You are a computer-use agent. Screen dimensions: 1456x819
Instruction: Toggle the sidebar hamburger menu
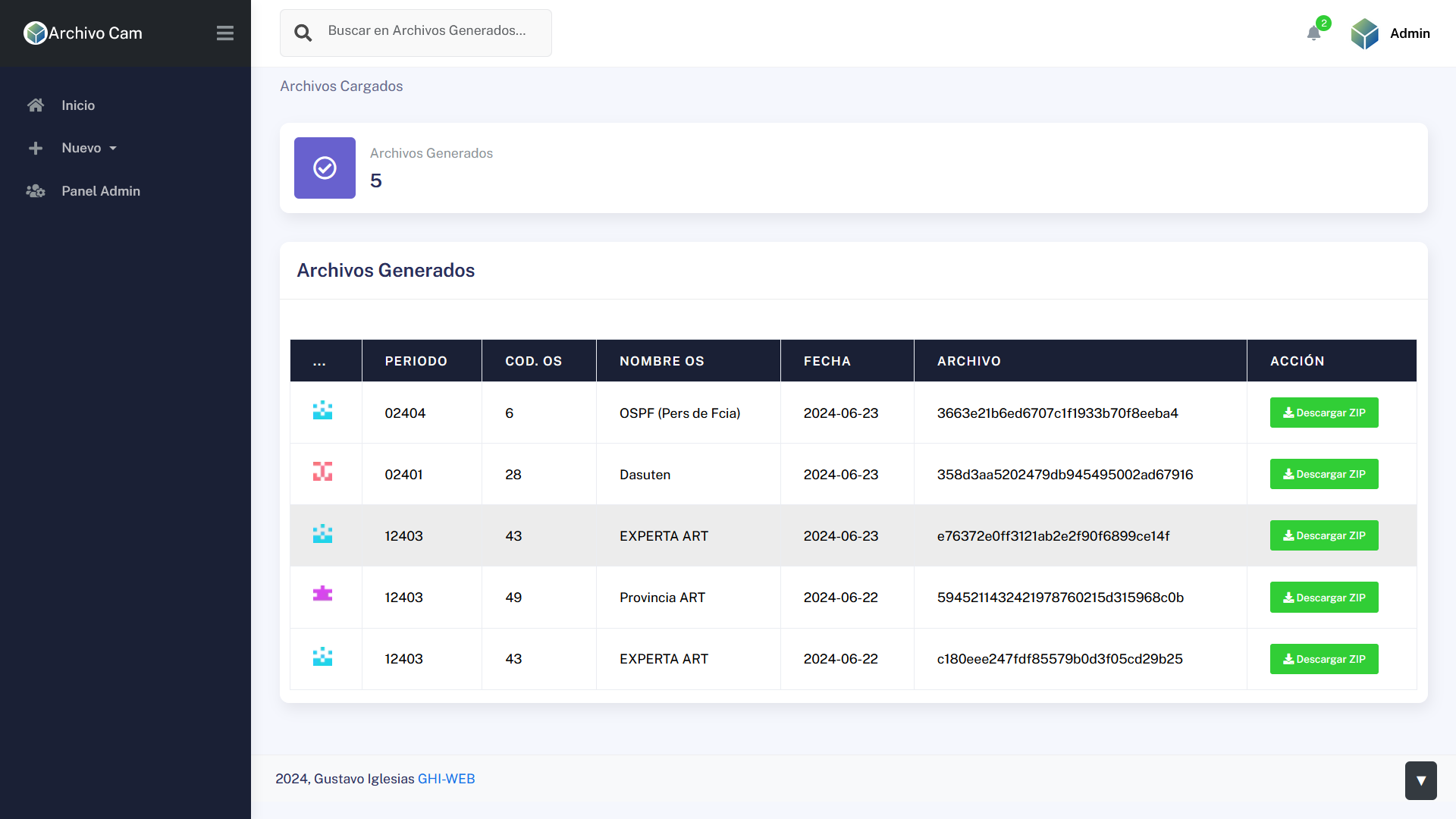click(224, 33)
